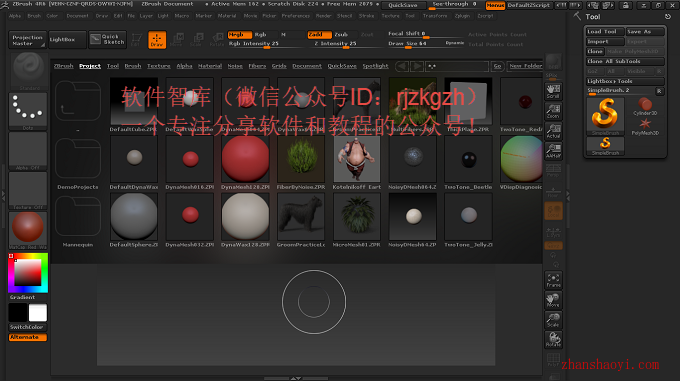The height and width of the screenshot is (381, 680).
Task: Switch to LightBox Material tab
Action: 210,66
